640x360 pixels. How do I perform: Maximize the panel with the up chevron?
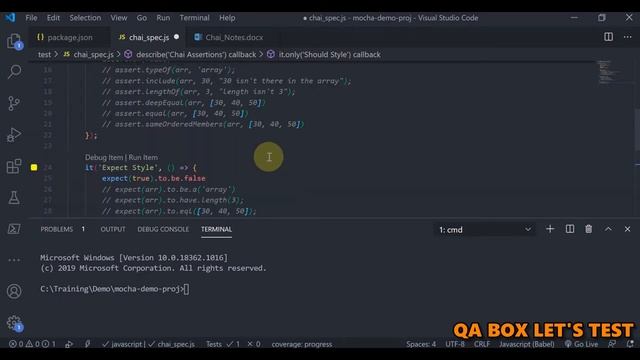[x=608, y=229]
